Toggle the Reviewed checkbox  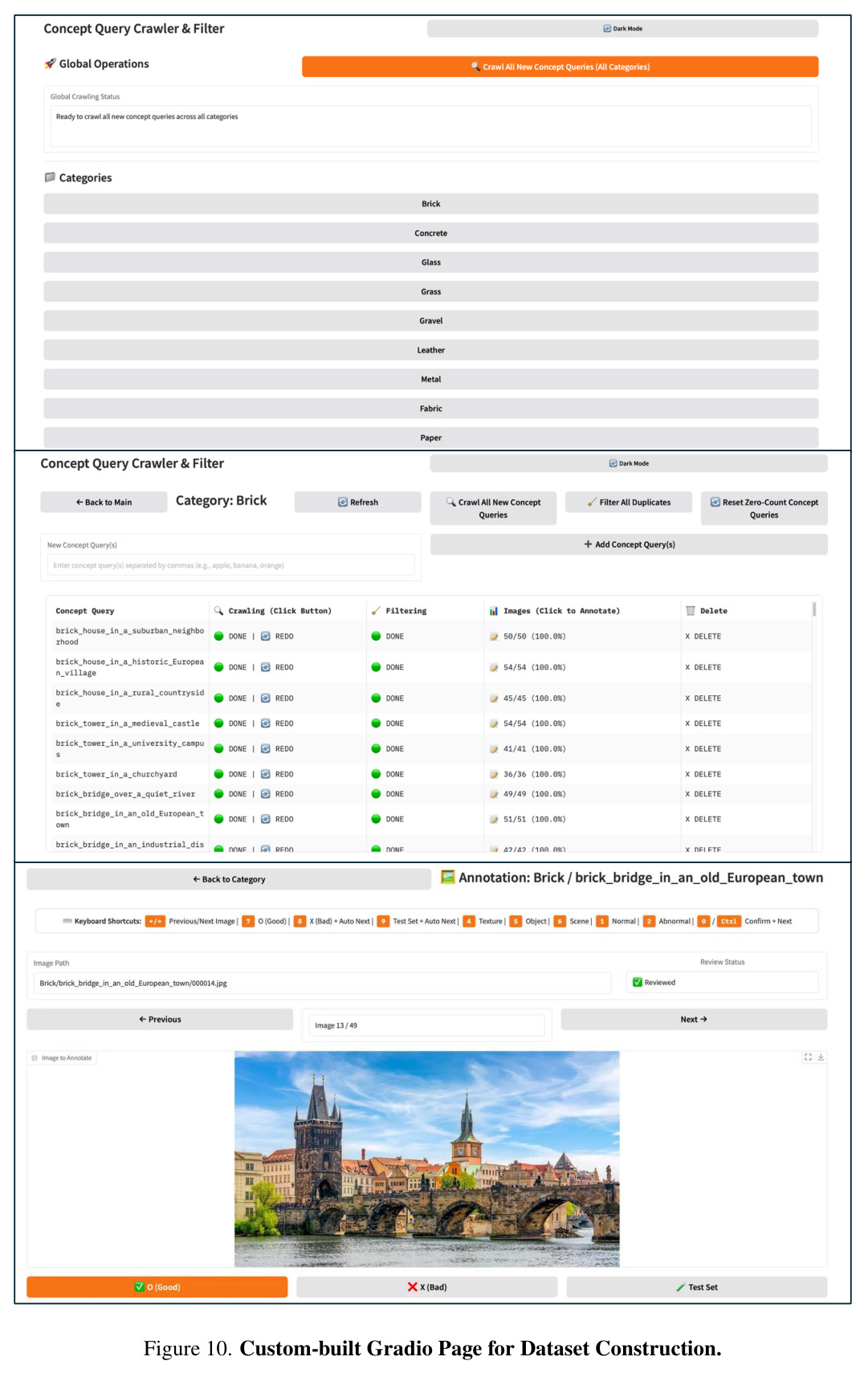[x=638, y=982]
